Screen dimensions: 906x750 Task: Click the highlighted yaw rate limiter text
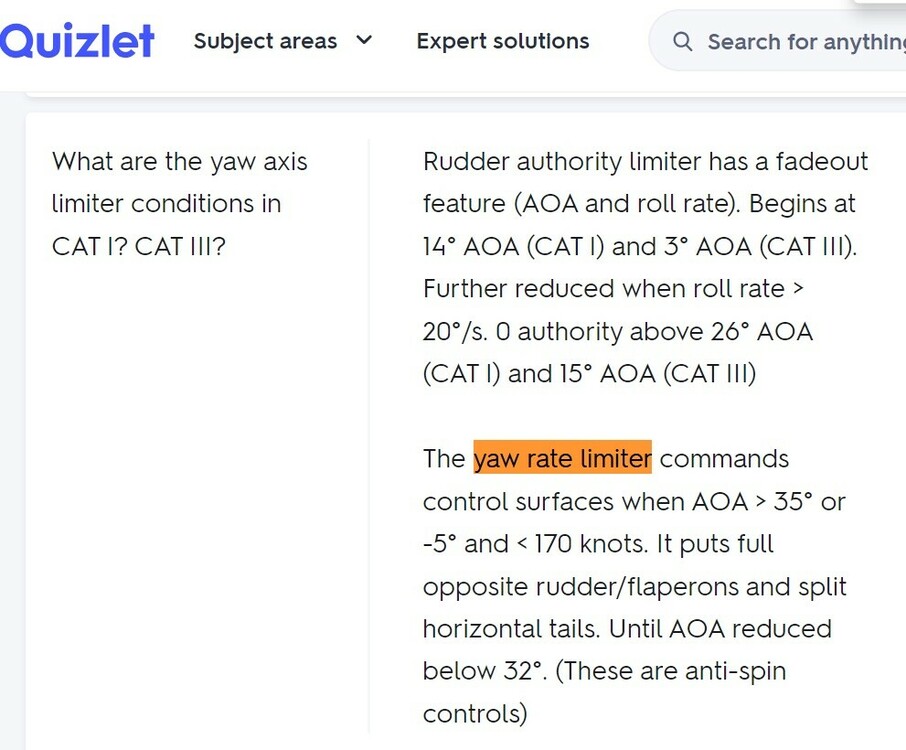[x=562, y=459]
